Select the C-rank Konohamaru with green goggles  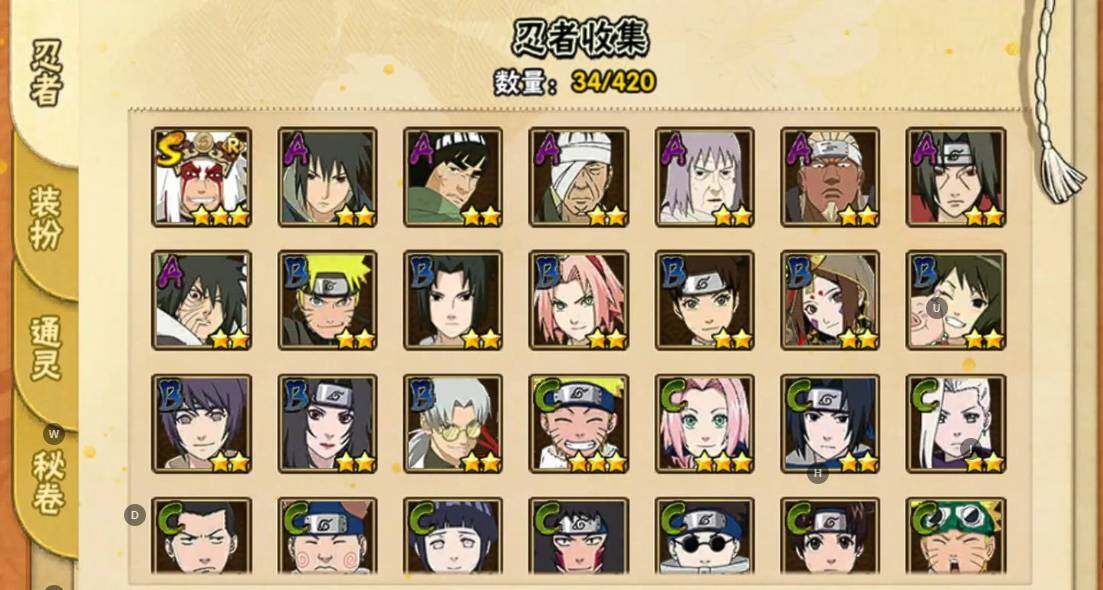pos(956,536)
